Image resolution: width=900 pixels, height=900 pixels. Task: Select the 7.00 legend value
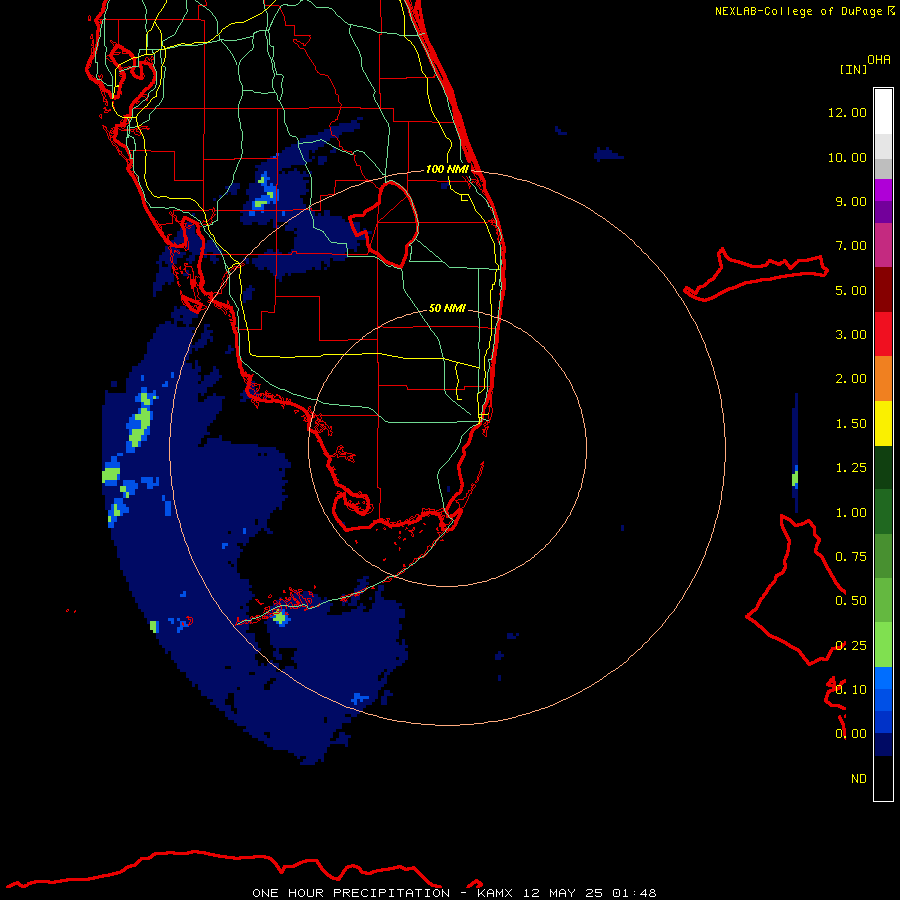[851, 246]
